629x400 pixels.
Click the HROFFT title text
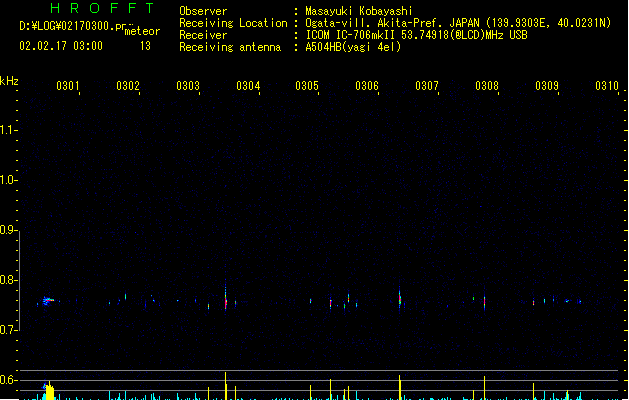click(102, 8)
